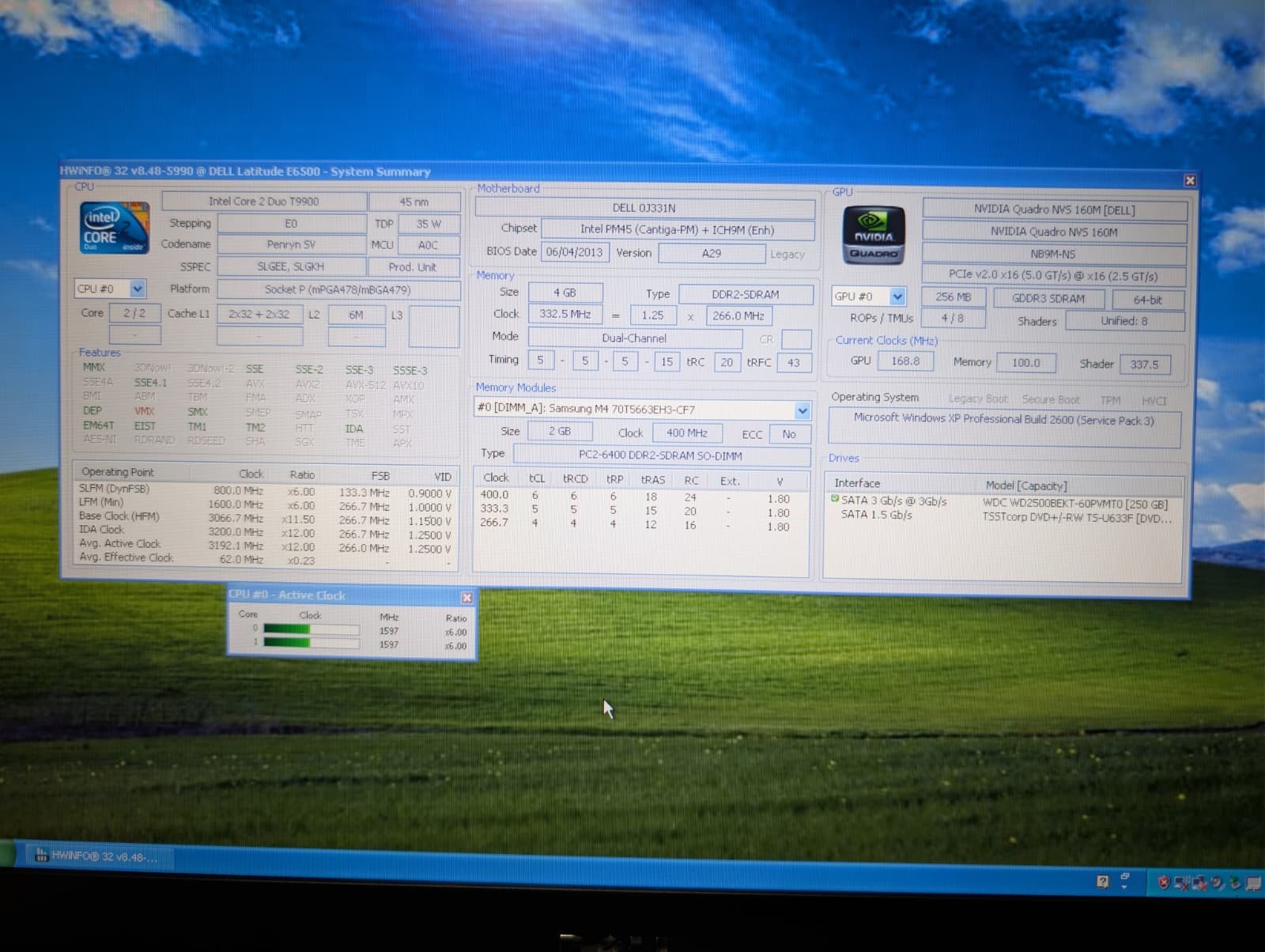Click the NVIDIA Quadro logo
This screenshot has height=952, width=1265.
coord(874,235)
